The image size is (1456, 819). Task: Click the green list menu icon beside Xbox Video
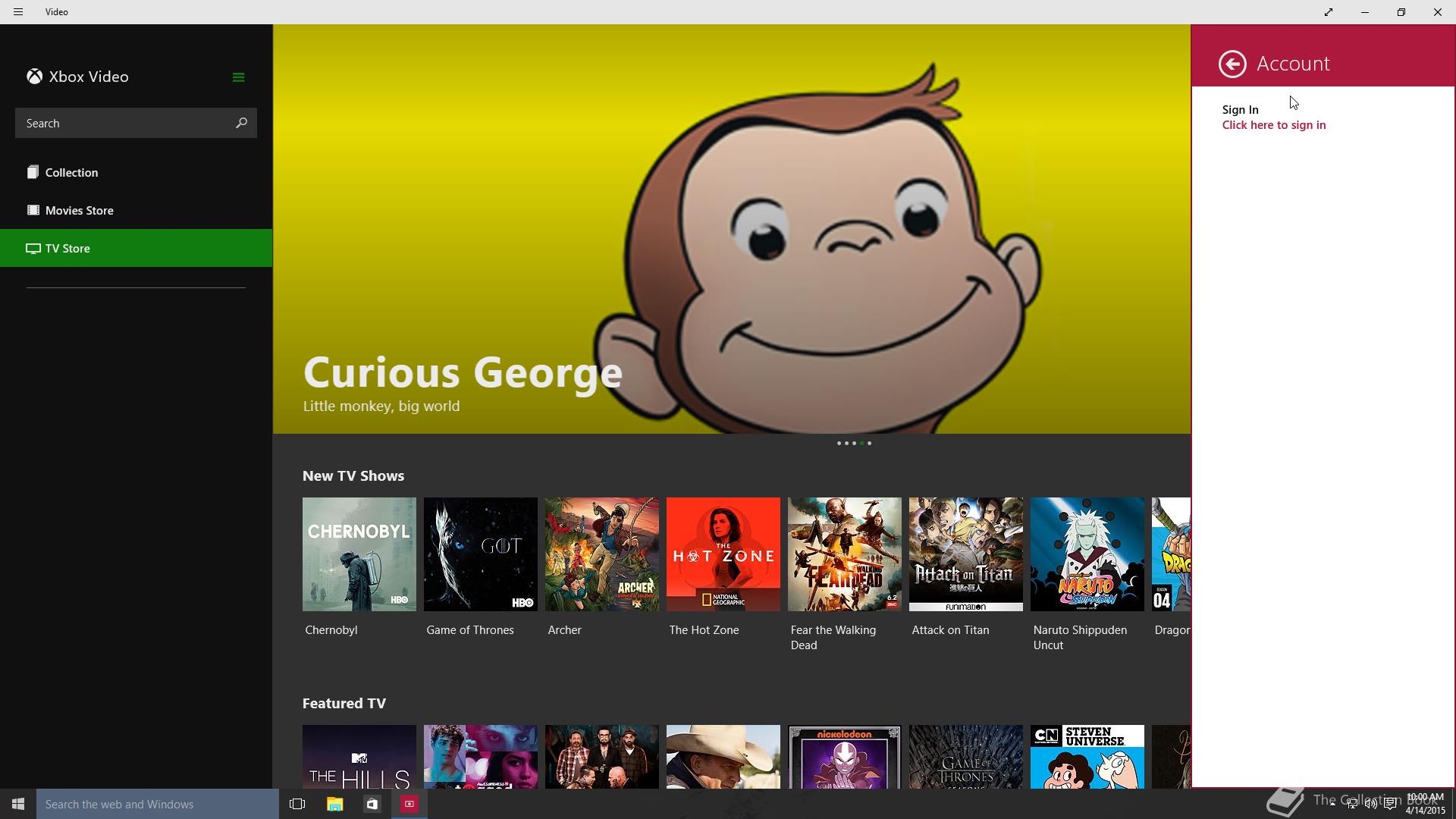coord(238,77)
